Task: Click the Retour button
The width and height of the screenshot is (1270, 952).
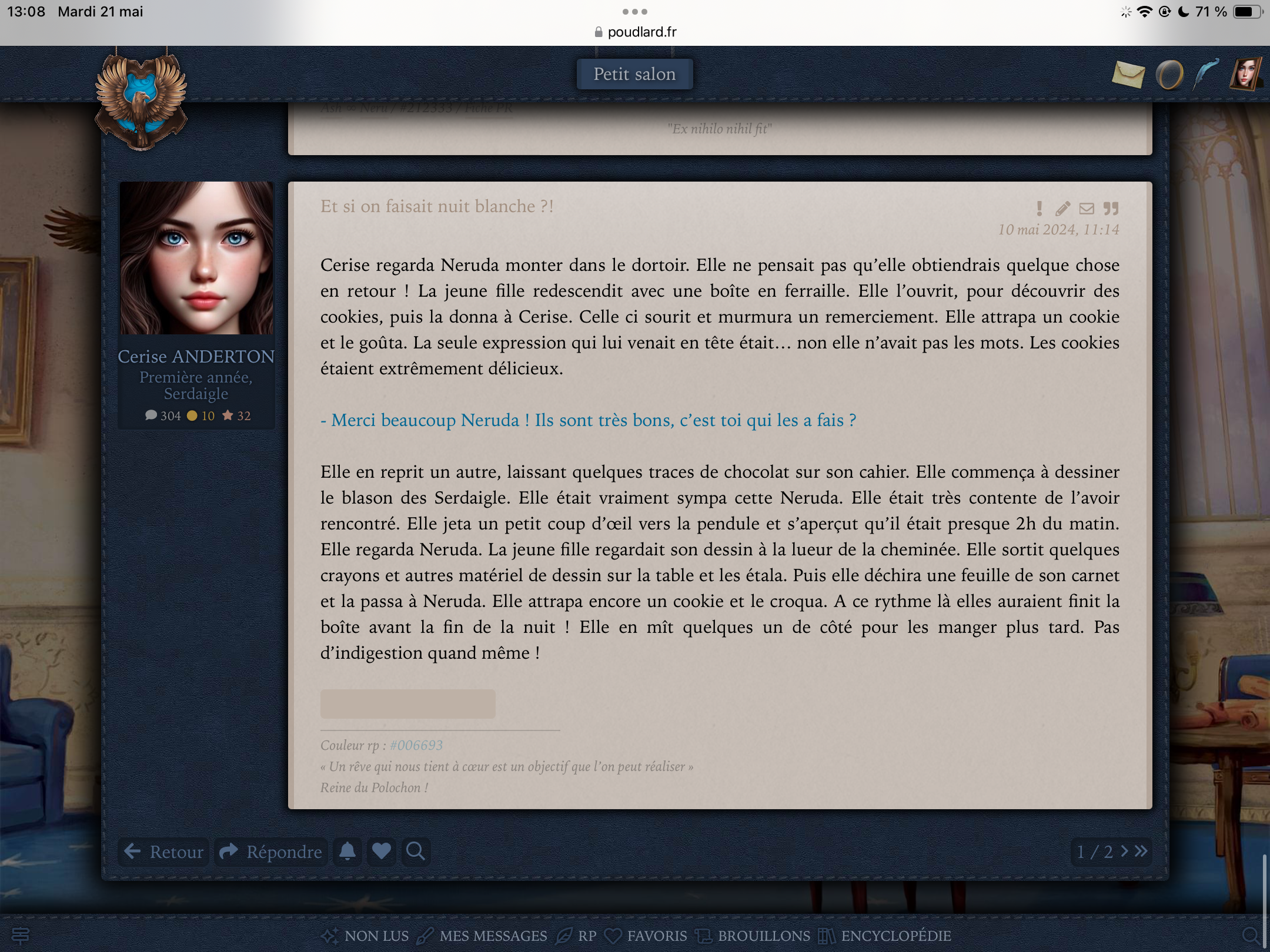Action: [164, 852]
